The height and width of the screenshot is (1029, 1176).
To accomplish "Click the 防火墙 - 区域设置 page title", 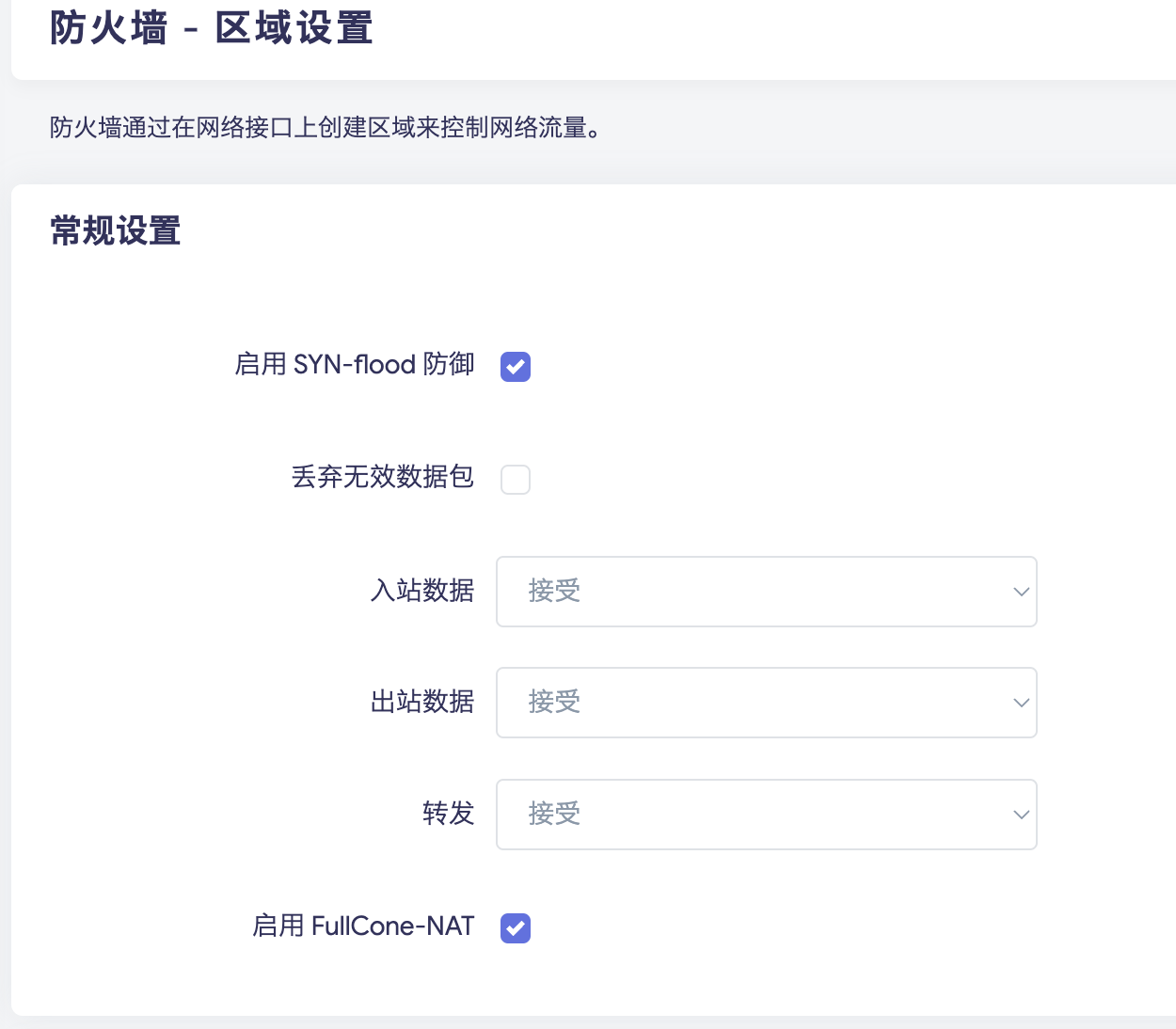I will click(212, 28).
